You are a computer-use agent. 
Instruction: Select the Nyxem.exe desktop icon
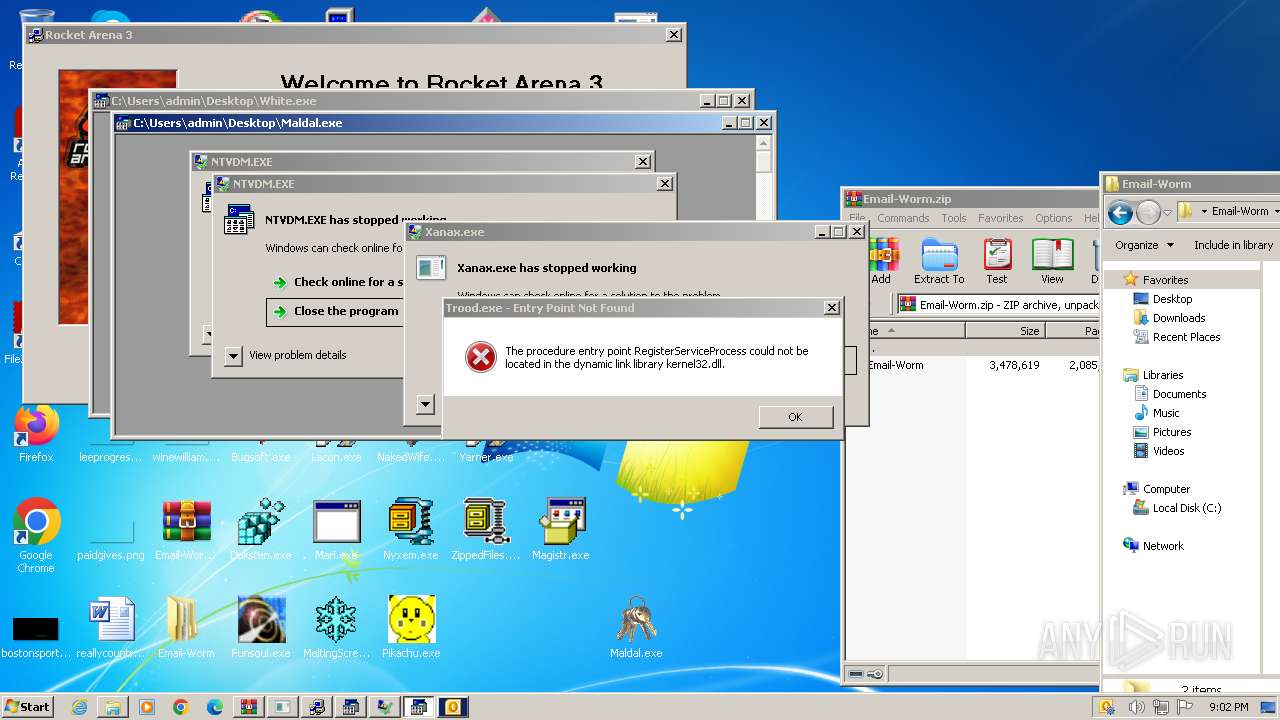coord(411,531)
